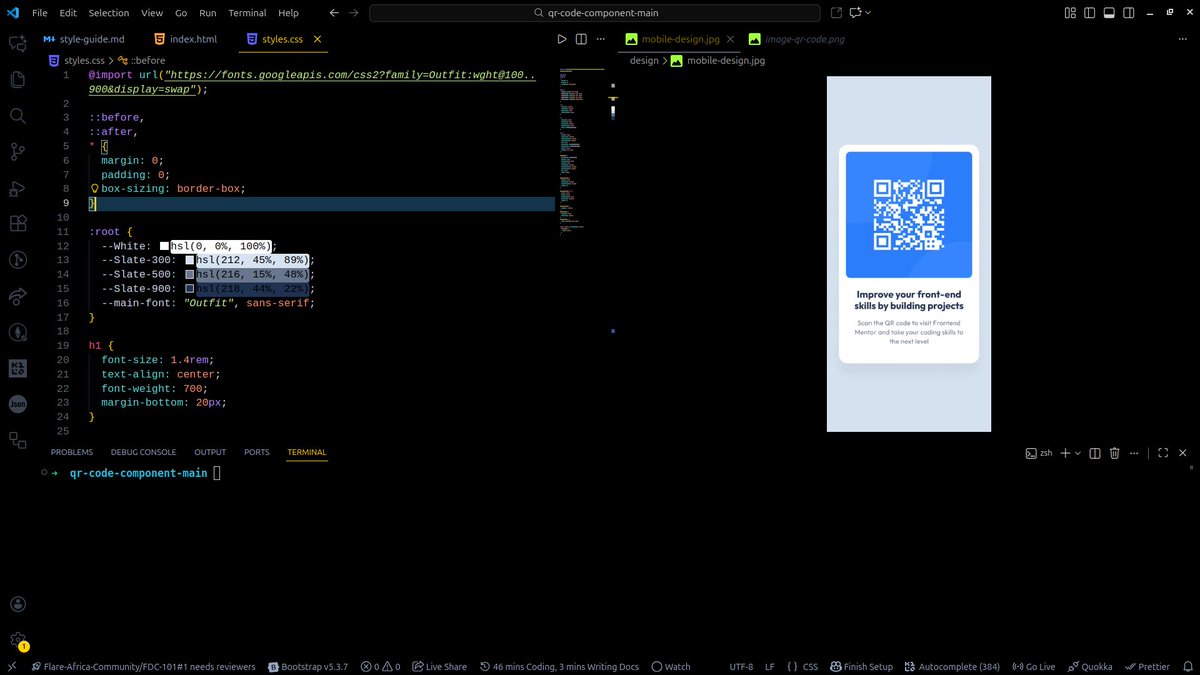Click the Bootstrap v5.3.7 status item
Image resolution: width=1200 pixels, height=675 pixels.
308,666
